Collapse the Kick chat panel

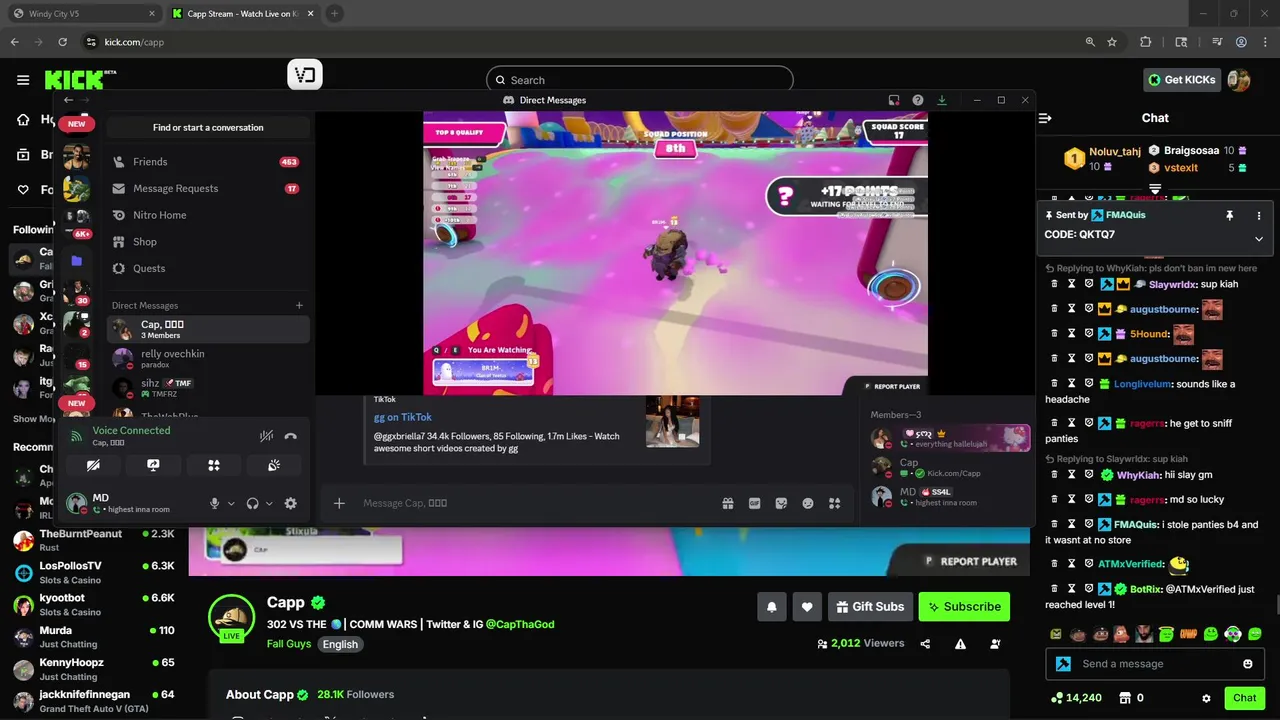point(1045,118)
